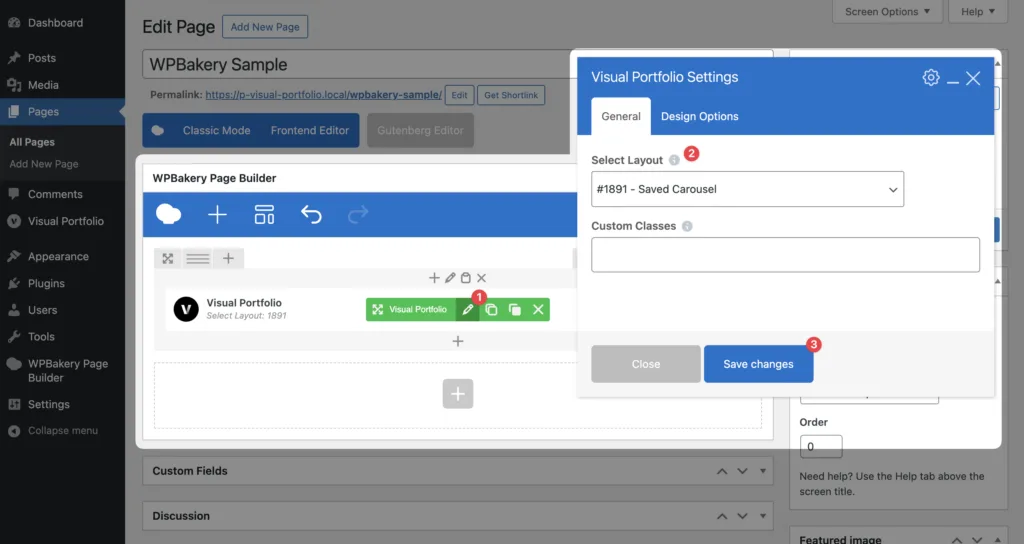Add a new element with toolbar plus icon
The width and height of the screenshot is (1024, 544).
tap(217, 214)
